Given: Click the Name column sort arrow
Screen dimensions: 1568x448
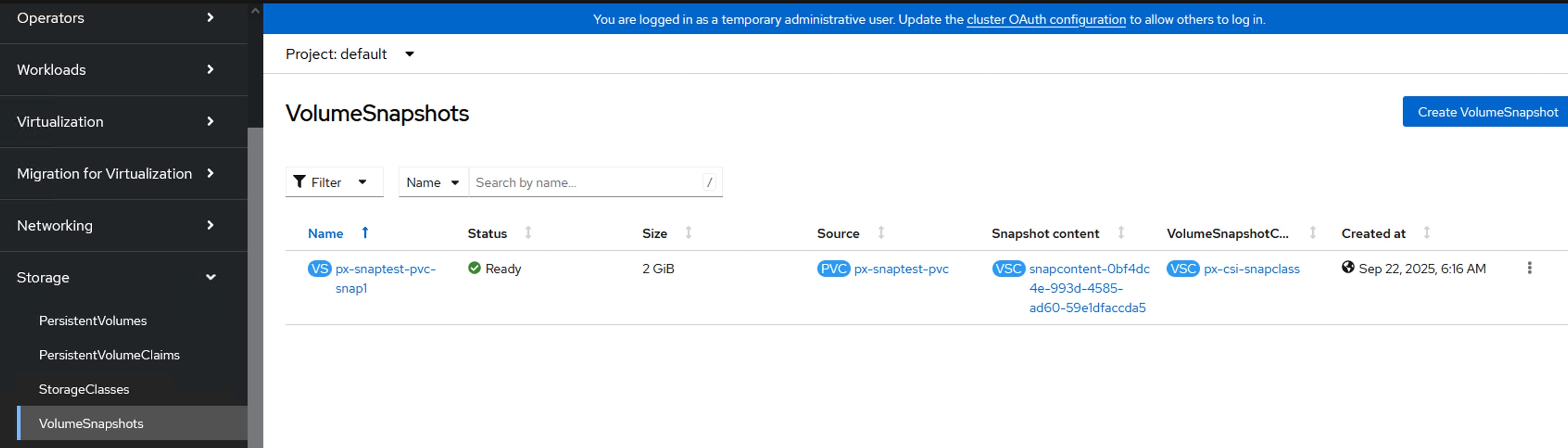Looking at the screenshot, I should (x=365, y=233).
